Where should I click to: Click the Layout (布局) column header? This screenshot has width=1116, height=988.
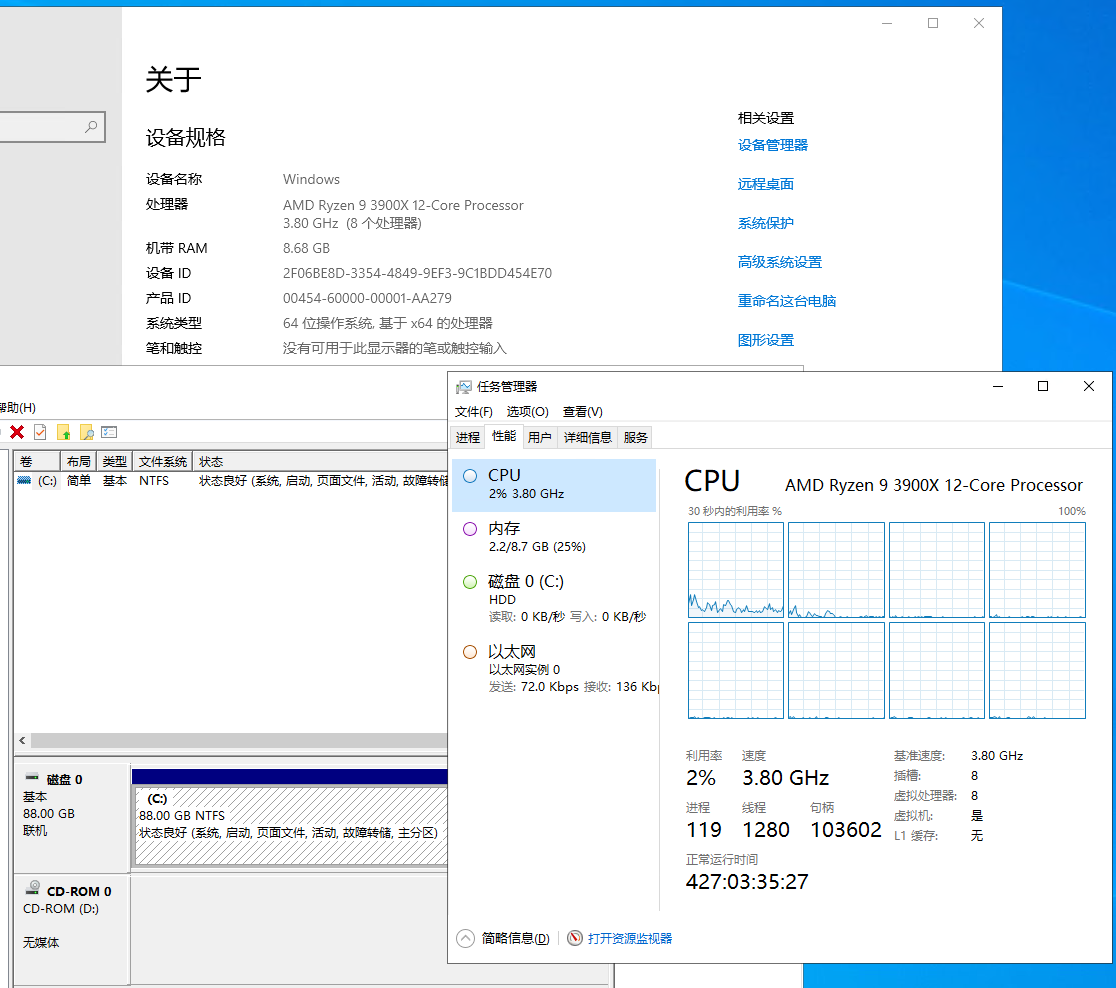pos(78,461)
